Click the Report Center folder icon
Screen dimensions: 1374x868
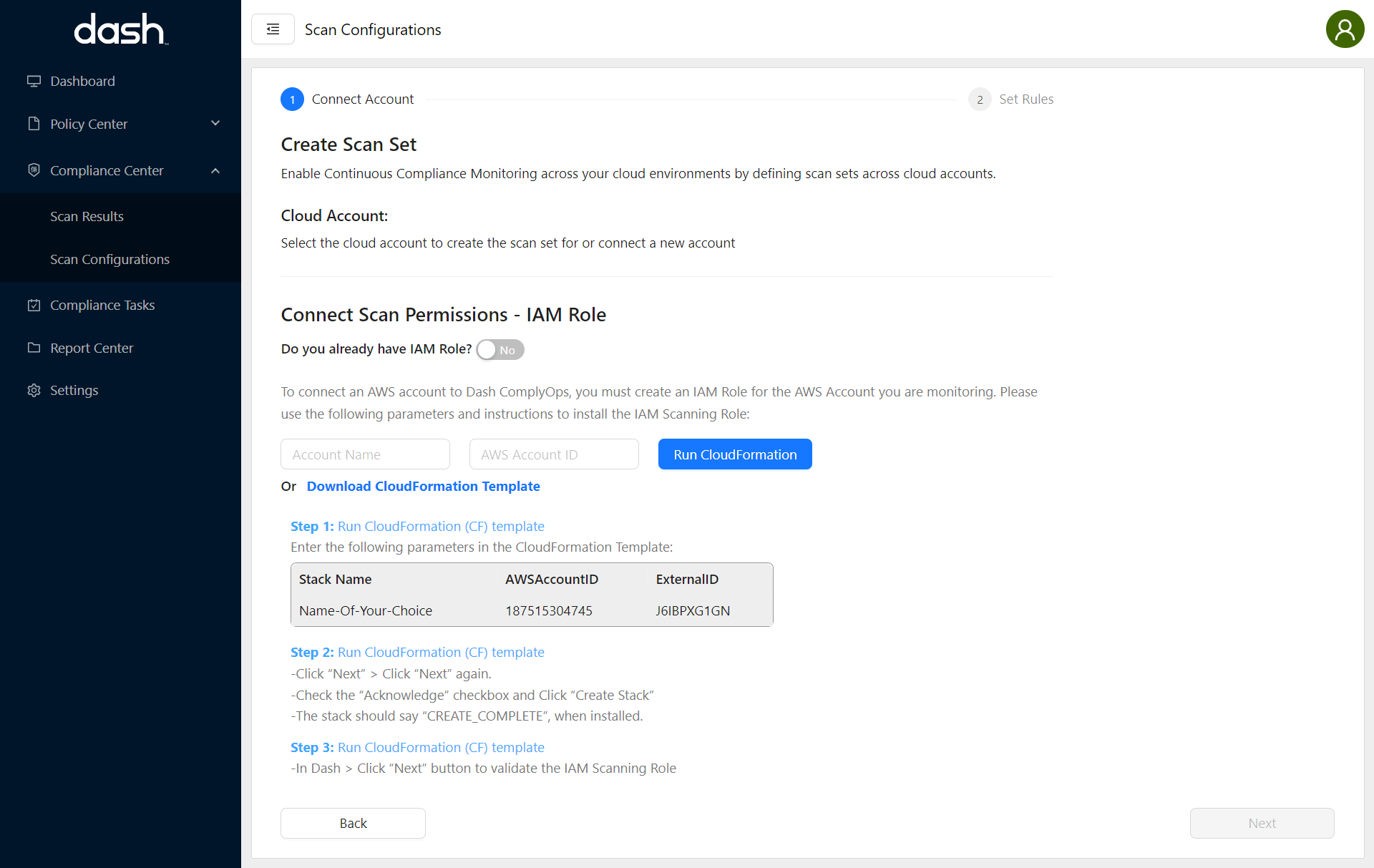[34, 348]
